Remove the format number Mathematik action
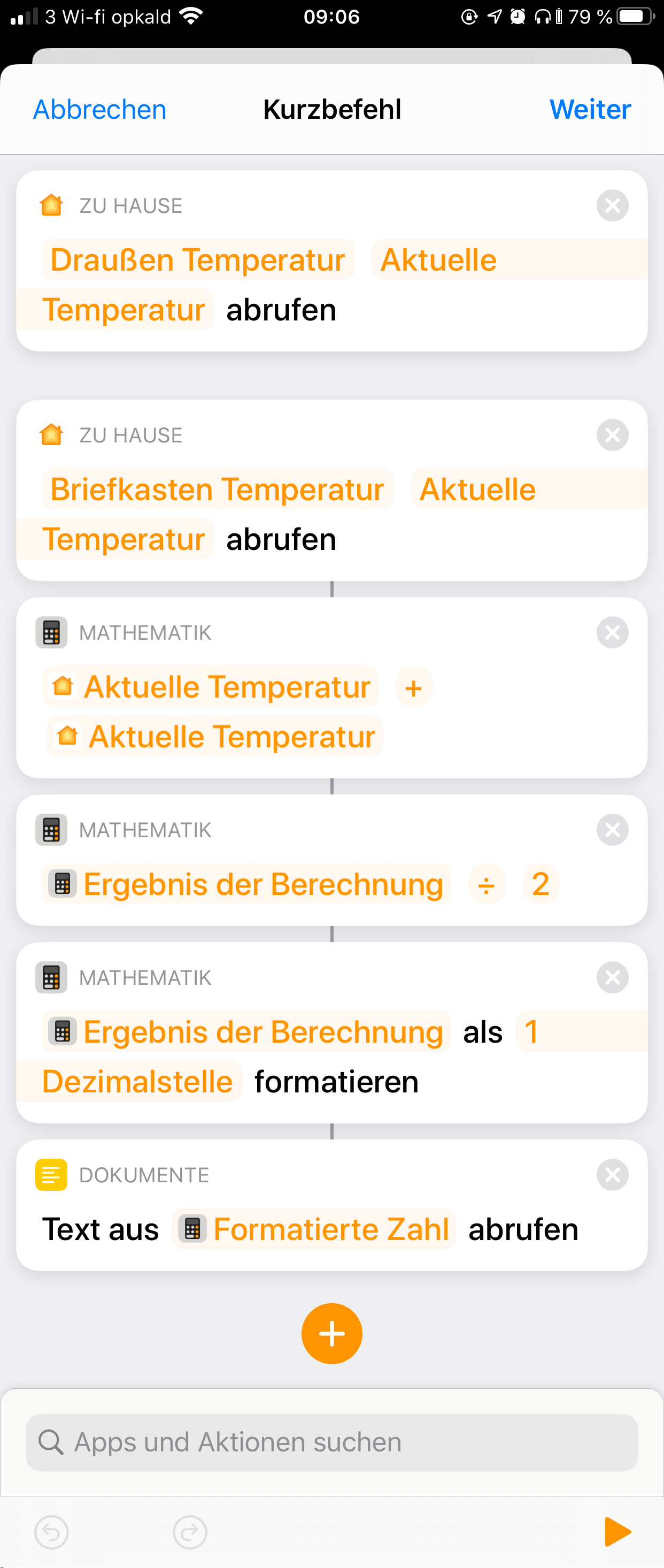Screen dimensions: 664x1568 612,977
